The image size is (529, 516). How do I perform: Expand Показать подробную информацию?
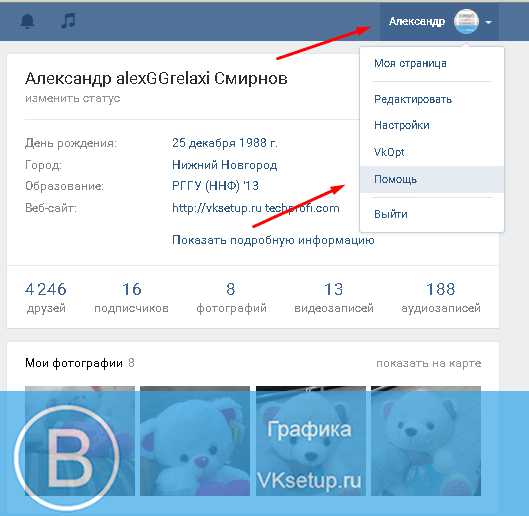(273, 240)
